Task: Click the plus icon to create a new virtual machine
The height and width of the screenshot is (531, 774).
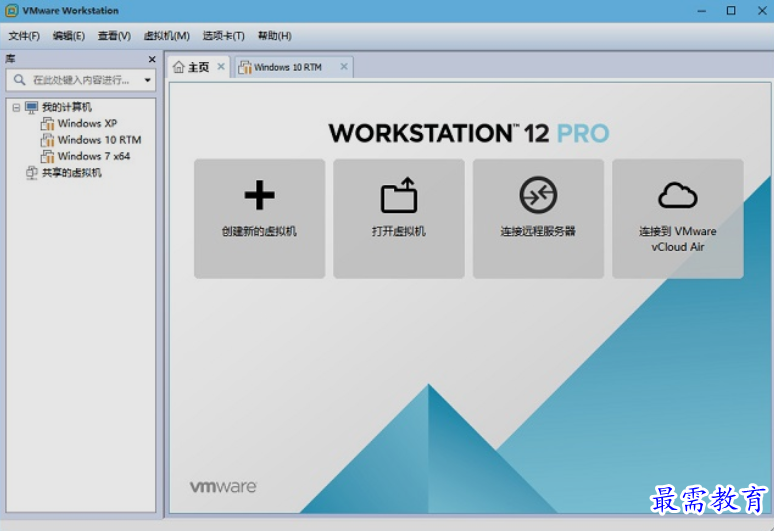Action: (259, 195)
